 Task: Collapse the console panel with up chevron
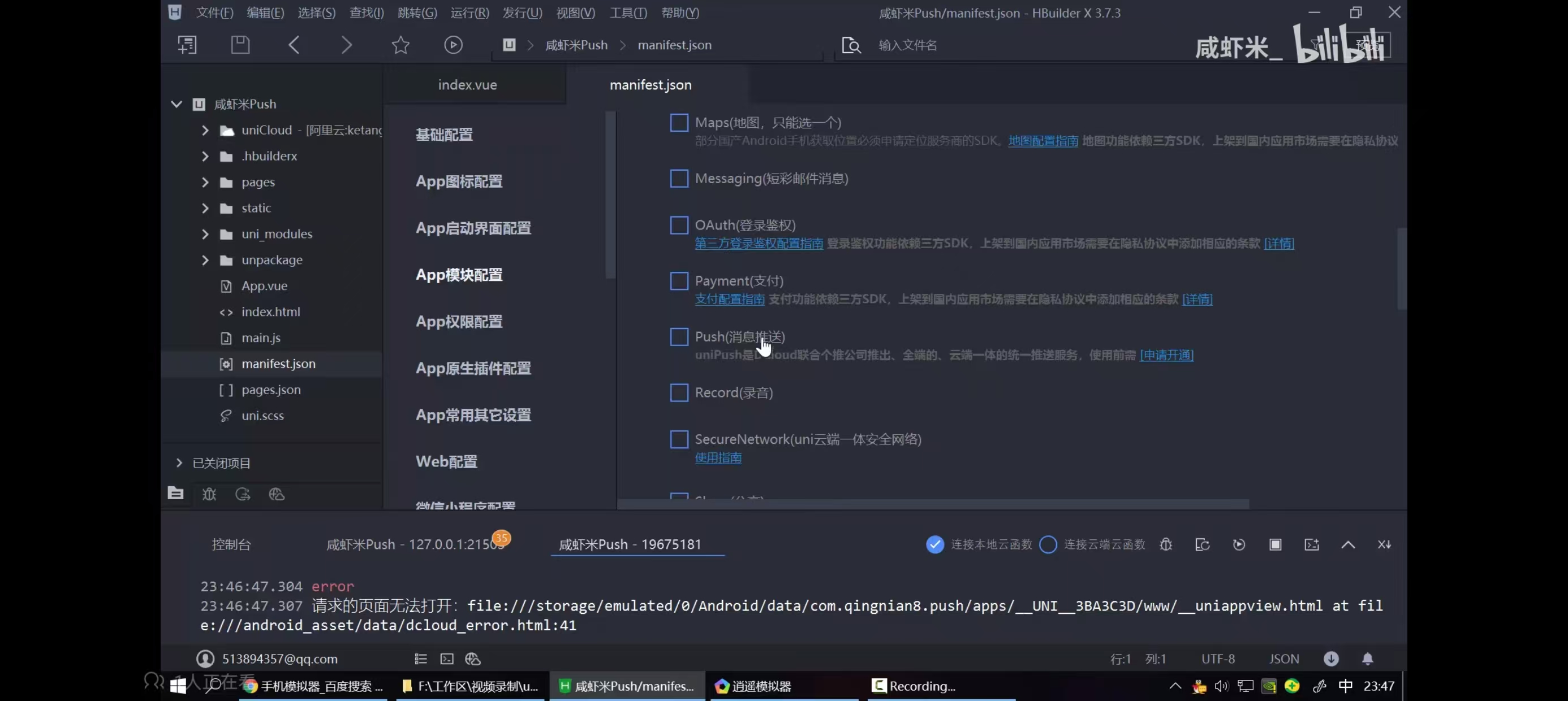[1349, 544]
